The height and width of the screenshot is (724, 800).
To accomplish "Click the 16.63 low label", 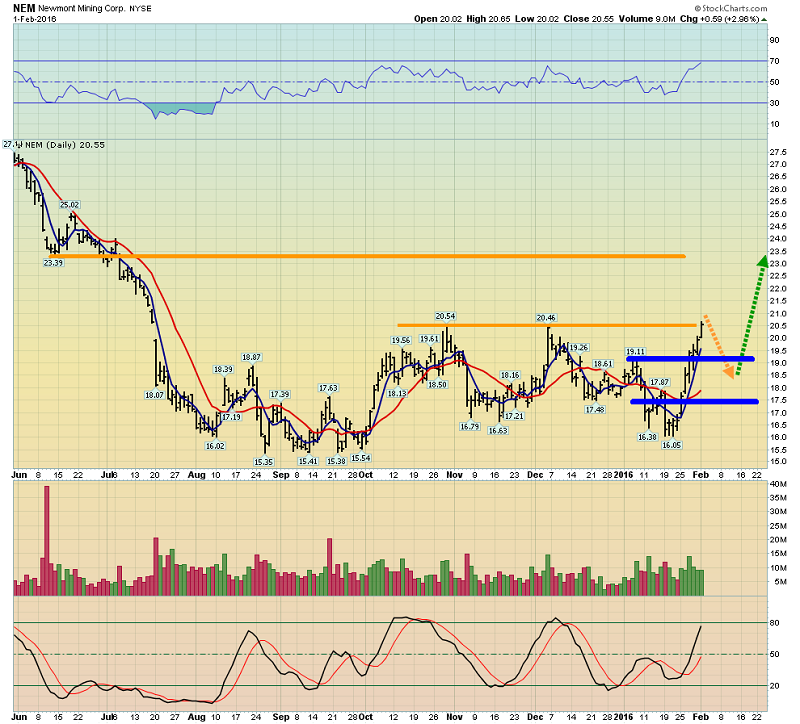I will pyautogui.click(x=497, y=431).
